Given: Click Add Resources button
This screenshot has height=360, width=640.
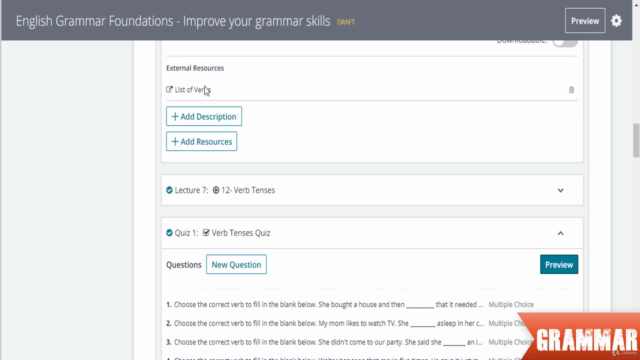Looking at the screenshot, I should (201, 141).
